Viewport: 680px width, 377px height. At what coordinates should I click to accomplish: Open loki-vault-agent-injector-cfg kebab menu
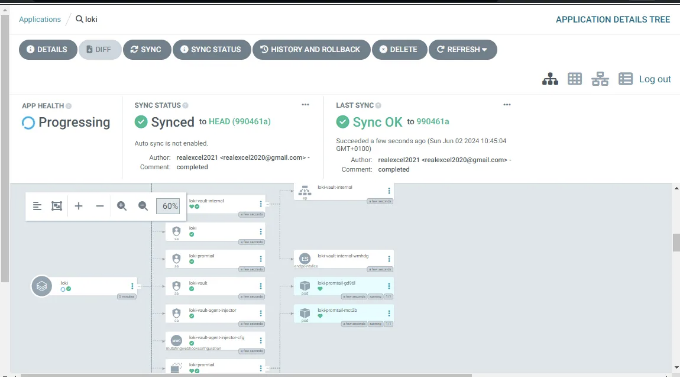(x=261, y=341)
